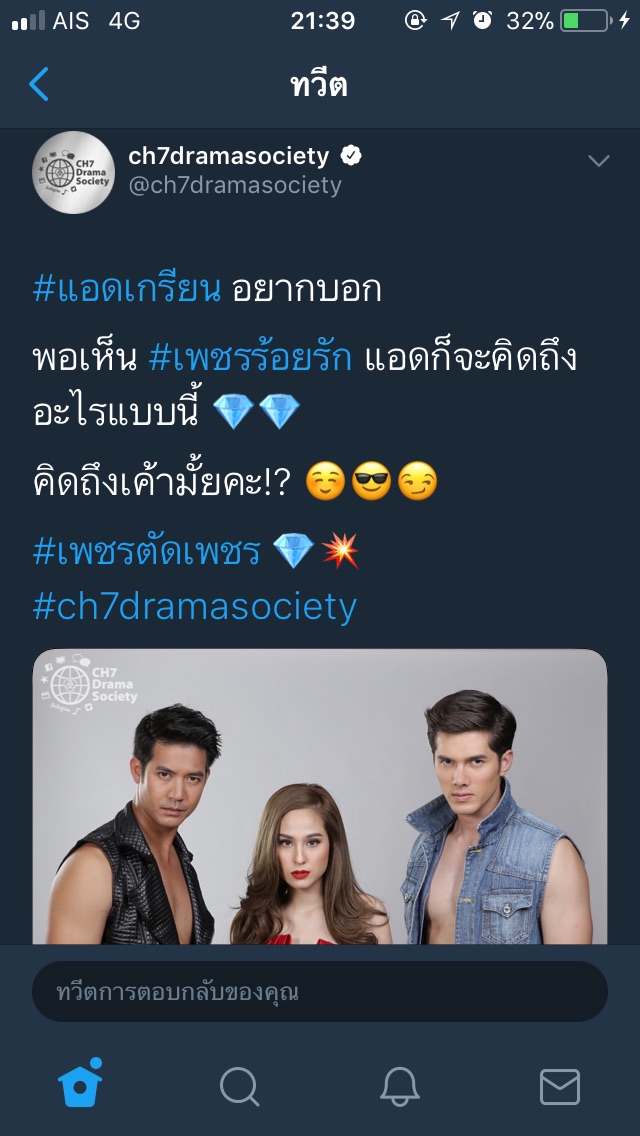
Task: Open hashtag #ch7dramasociety
Action: pyautogui.click(x=195, y=606)
